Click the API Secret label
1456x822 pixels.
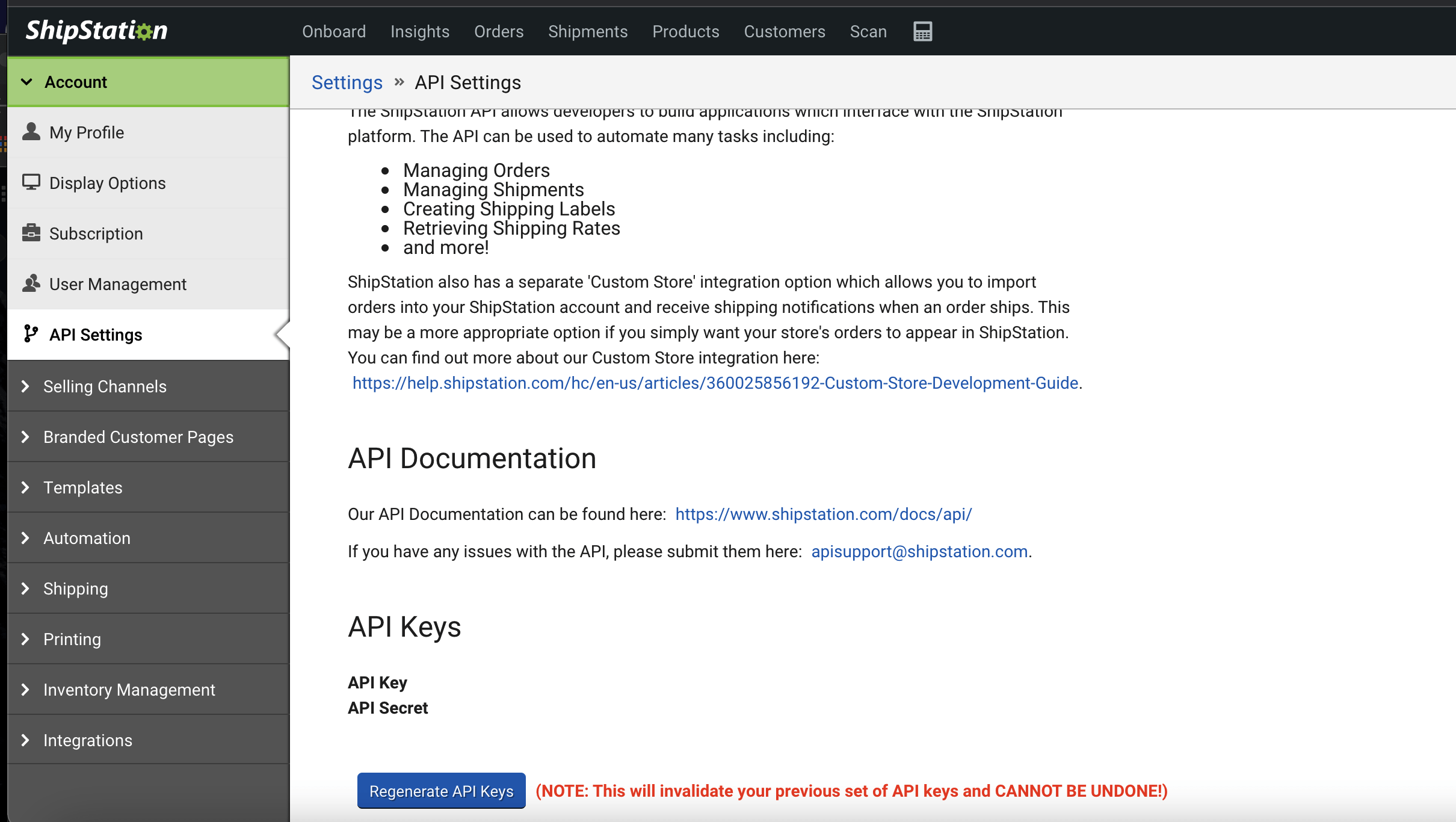click(x=388, y=708)
